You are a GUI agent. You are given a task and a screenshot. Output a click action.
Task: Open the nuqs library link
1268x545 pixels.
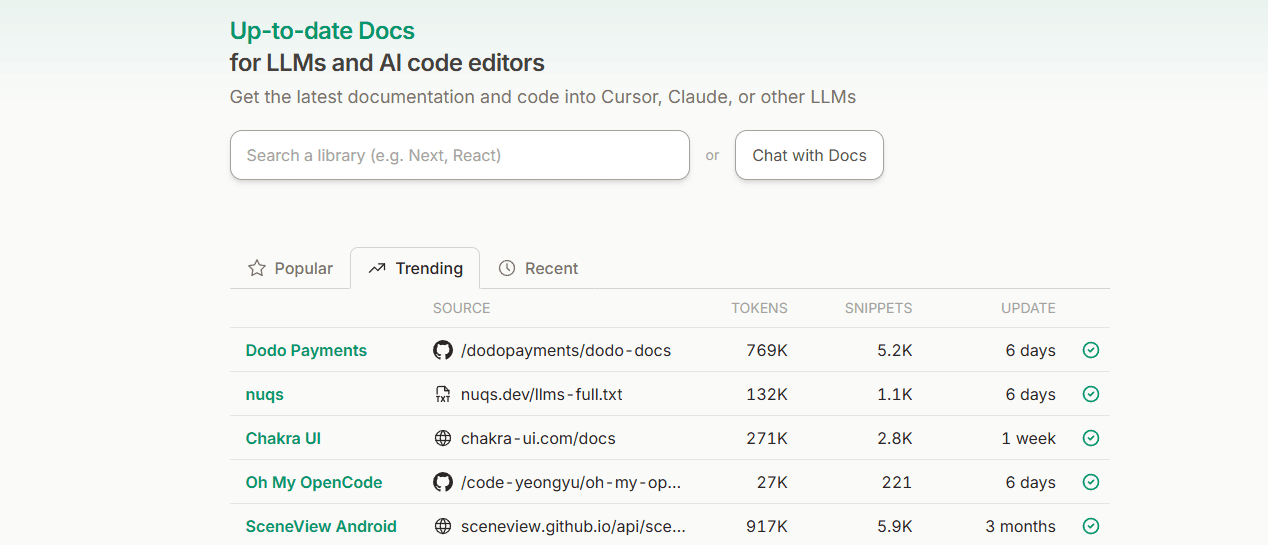tap(265, 394)
